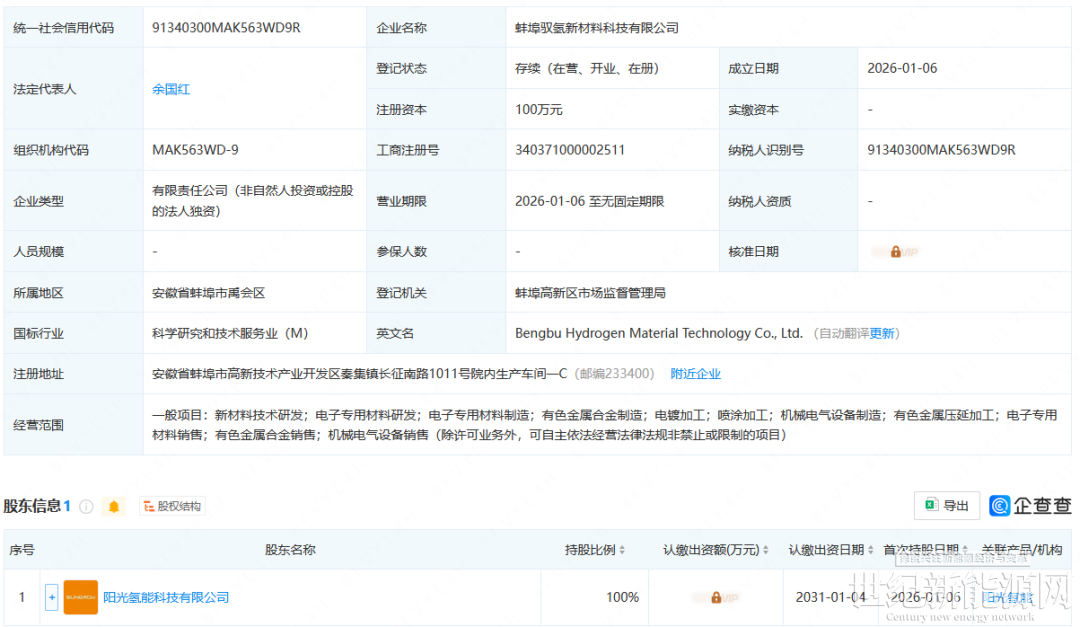
Task: Click lock icon in 核准日期 field
Action: click(895, 252)
